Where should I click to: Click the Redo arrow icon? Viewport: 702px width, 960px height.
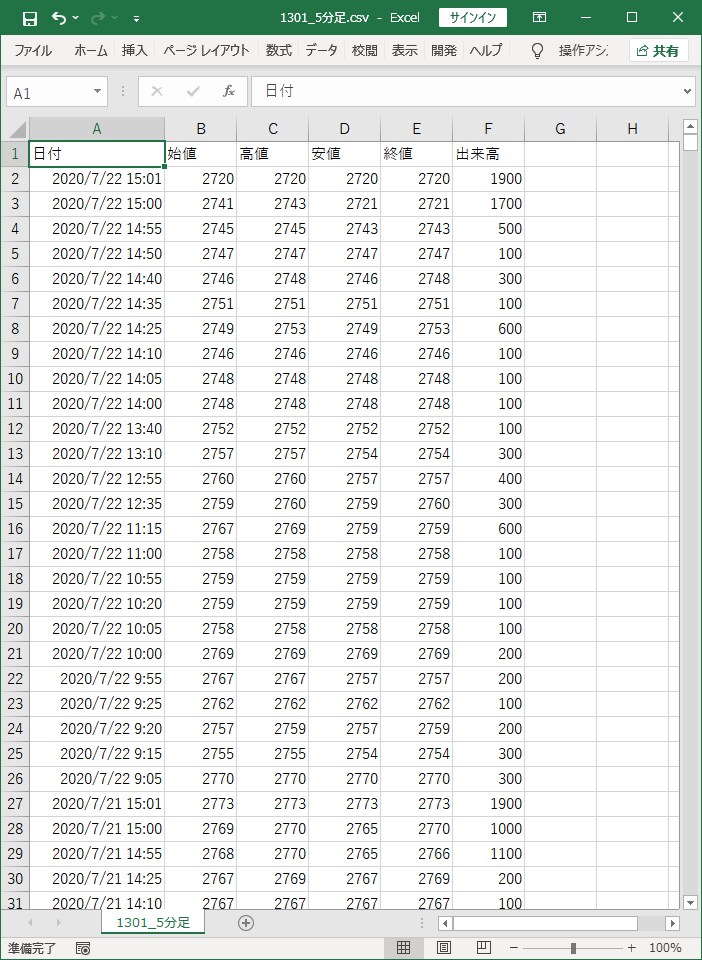point(97,18)
